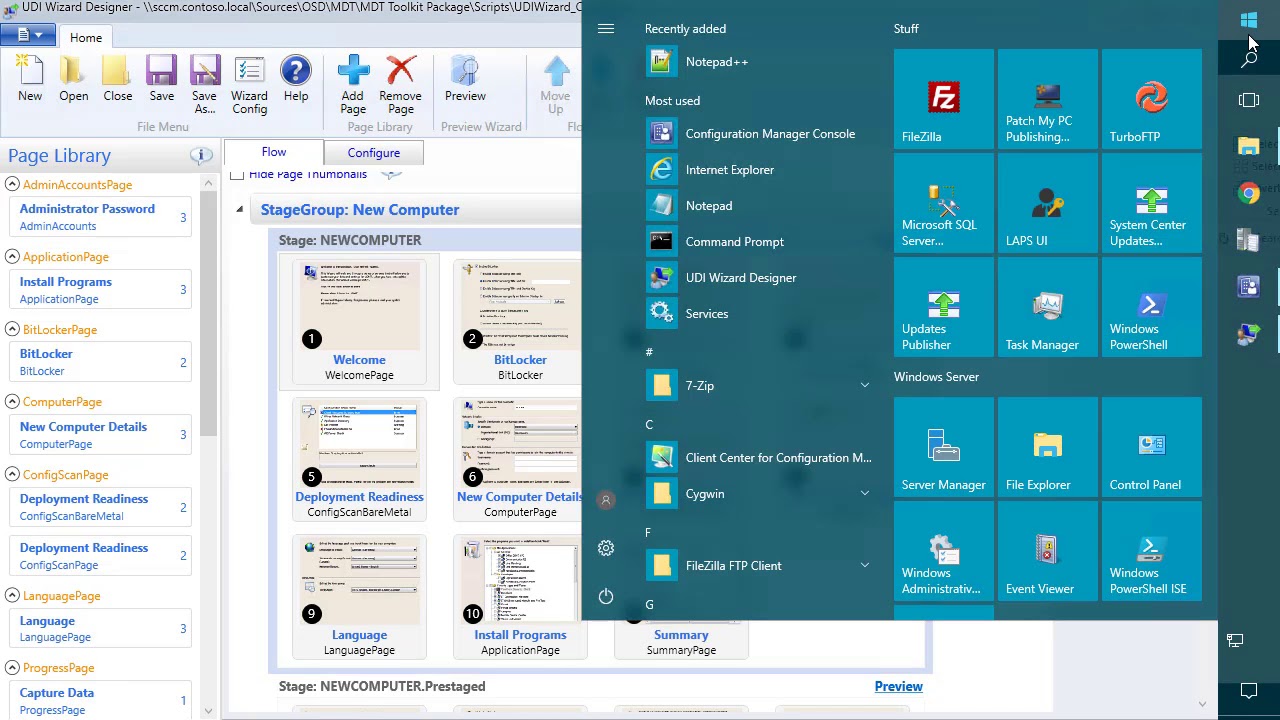Switch to the Flow tab
Viewport: 1280px width, 720px height.
click(274, 153)
